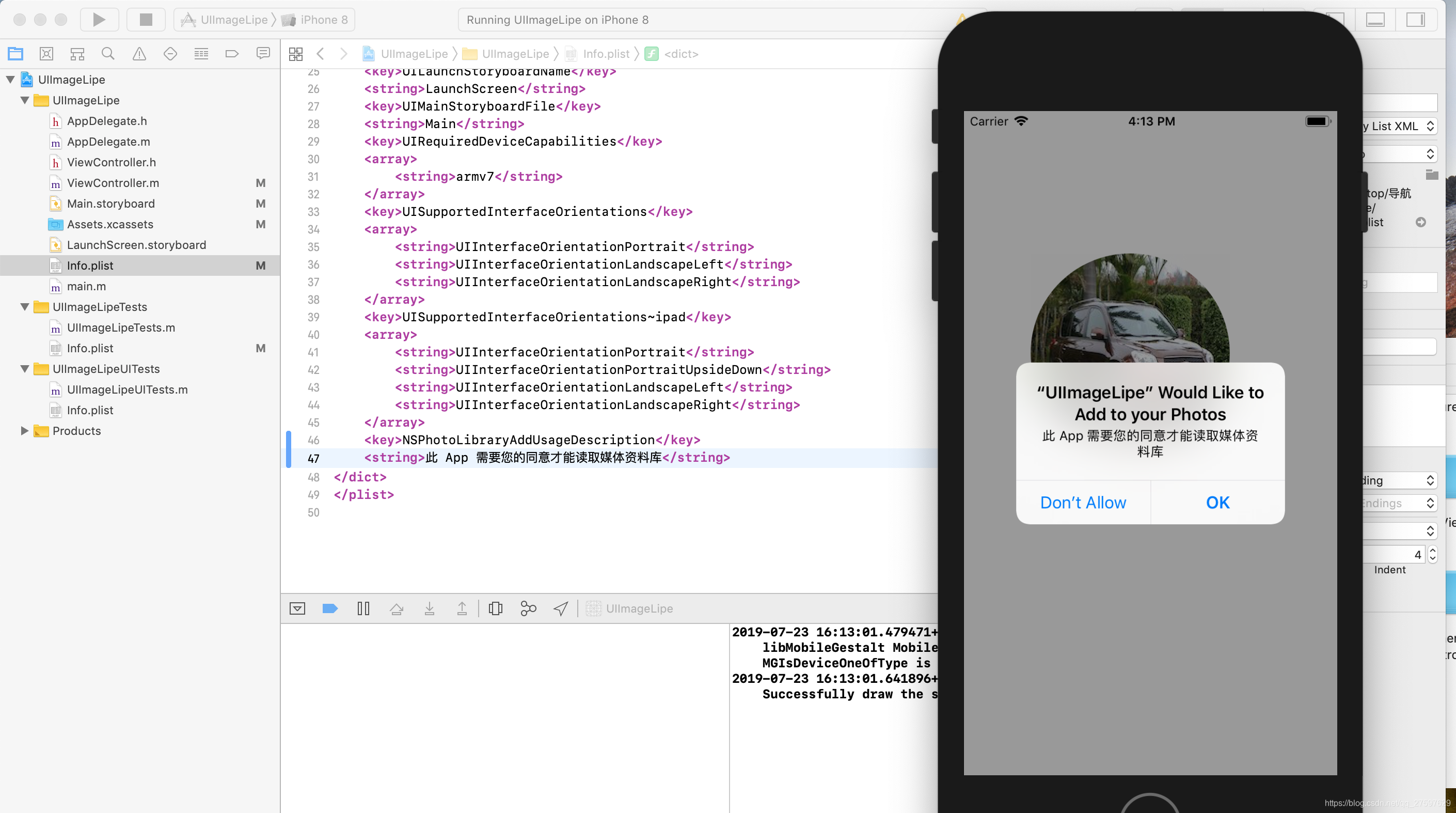Click the Step Into debug button
This screenshot has height=813, width=1456.
430,608
